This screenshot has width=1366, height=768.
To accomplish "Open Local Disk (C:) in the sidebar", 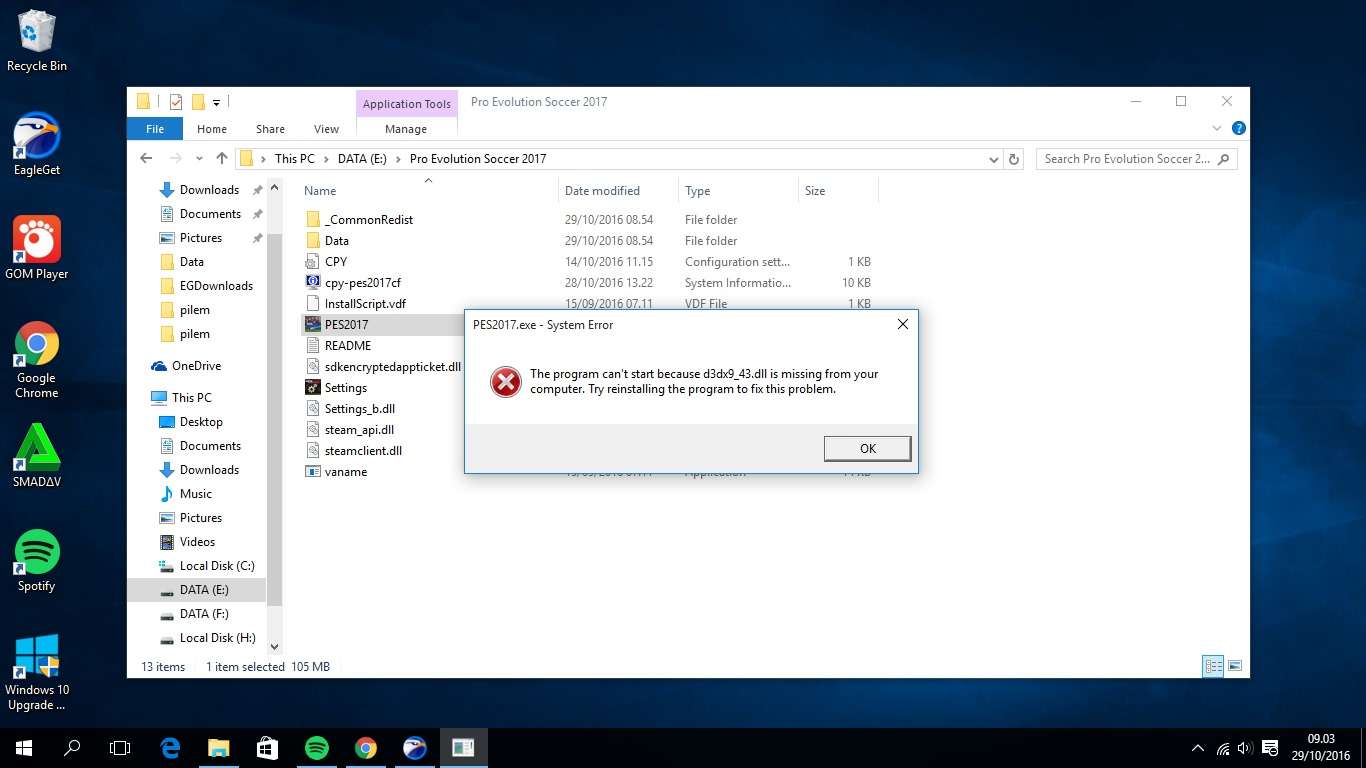I will [217, 566].
